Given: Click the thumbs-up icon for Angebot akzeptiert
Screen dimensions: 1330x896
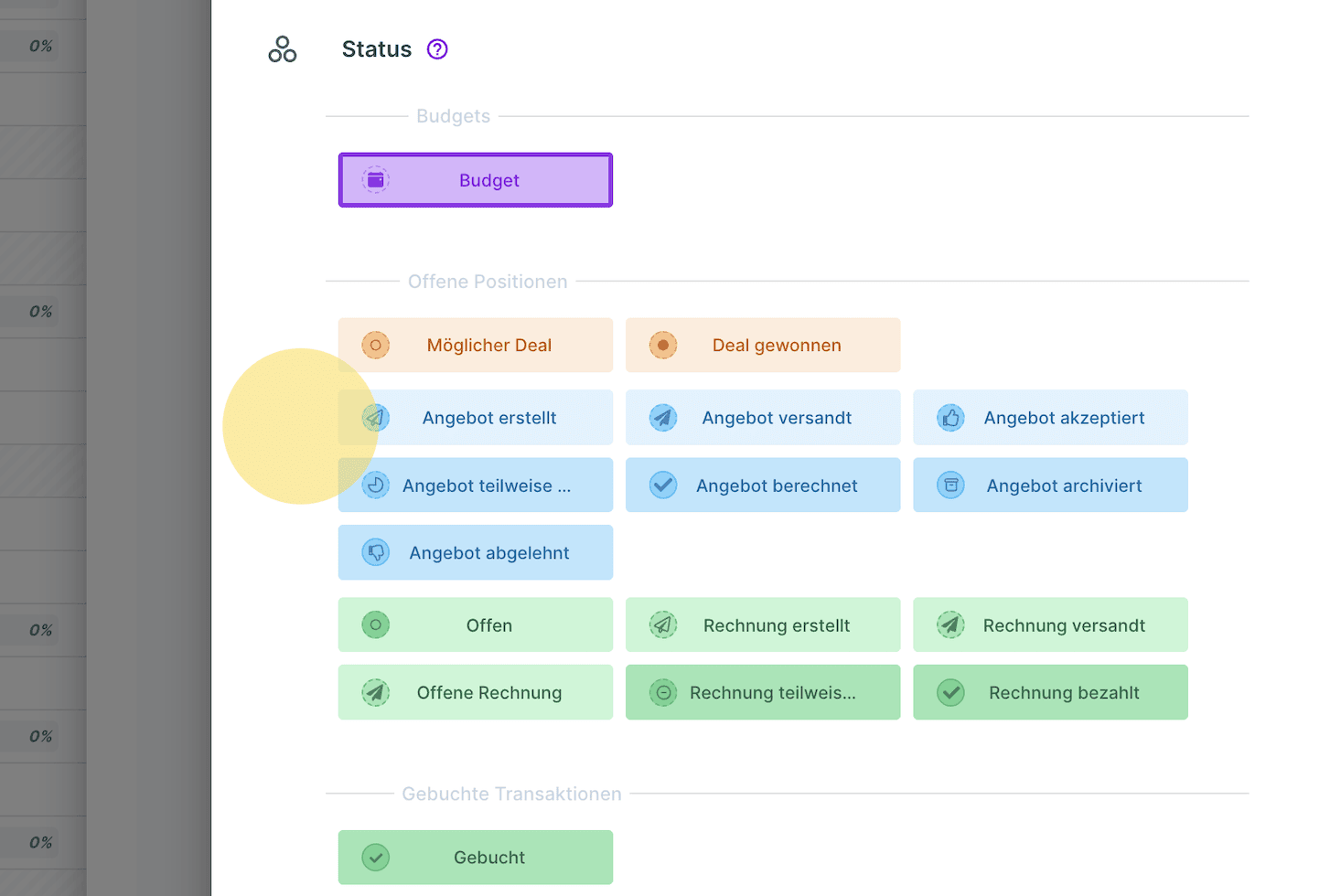Looking at the screenshot, I should tap(950, 418).
